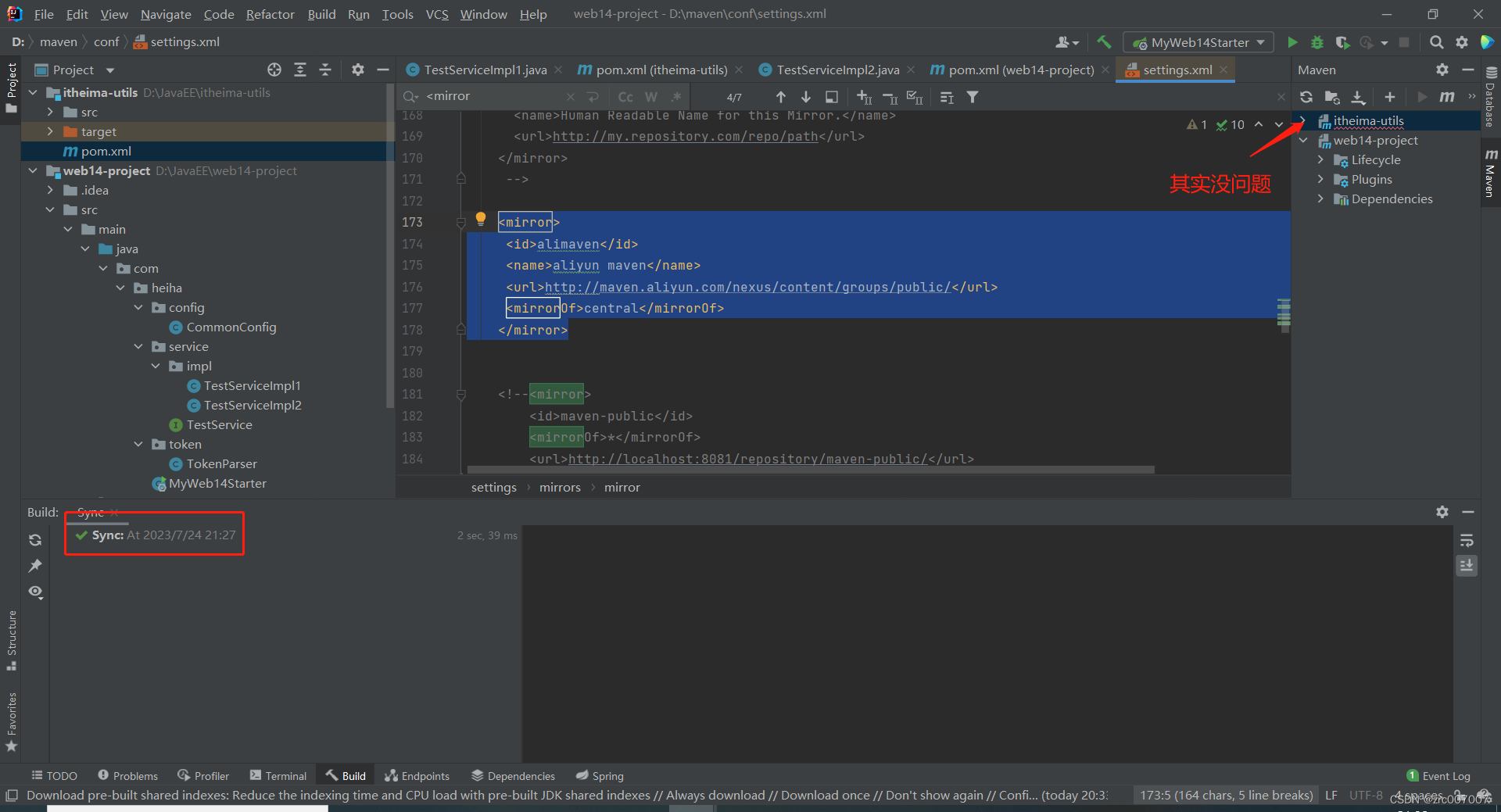Reload all Maven projects
The image size is (1501, 812).
tap(1306, 97)
